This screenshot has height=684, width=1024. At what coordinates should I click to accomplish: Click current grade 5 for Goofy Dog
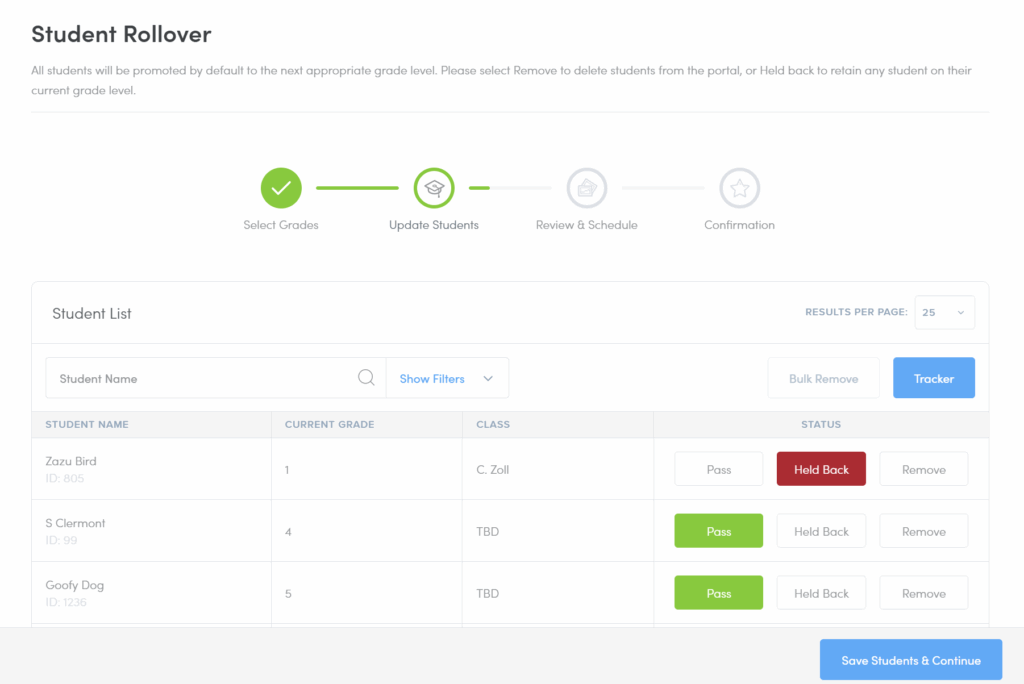coord(288,594)
